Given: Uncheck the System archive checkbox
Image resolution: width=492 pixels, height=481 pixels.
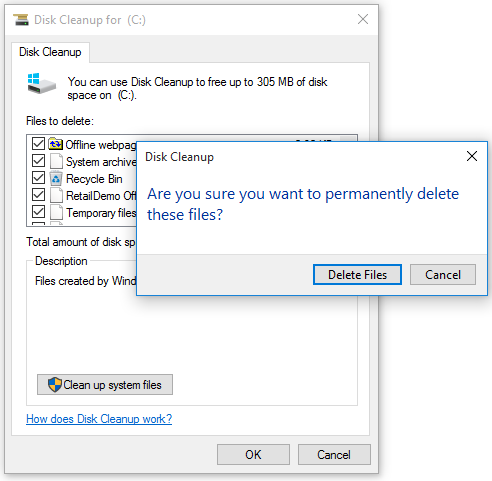Looking at the screenshot, I should click(38, 161).
